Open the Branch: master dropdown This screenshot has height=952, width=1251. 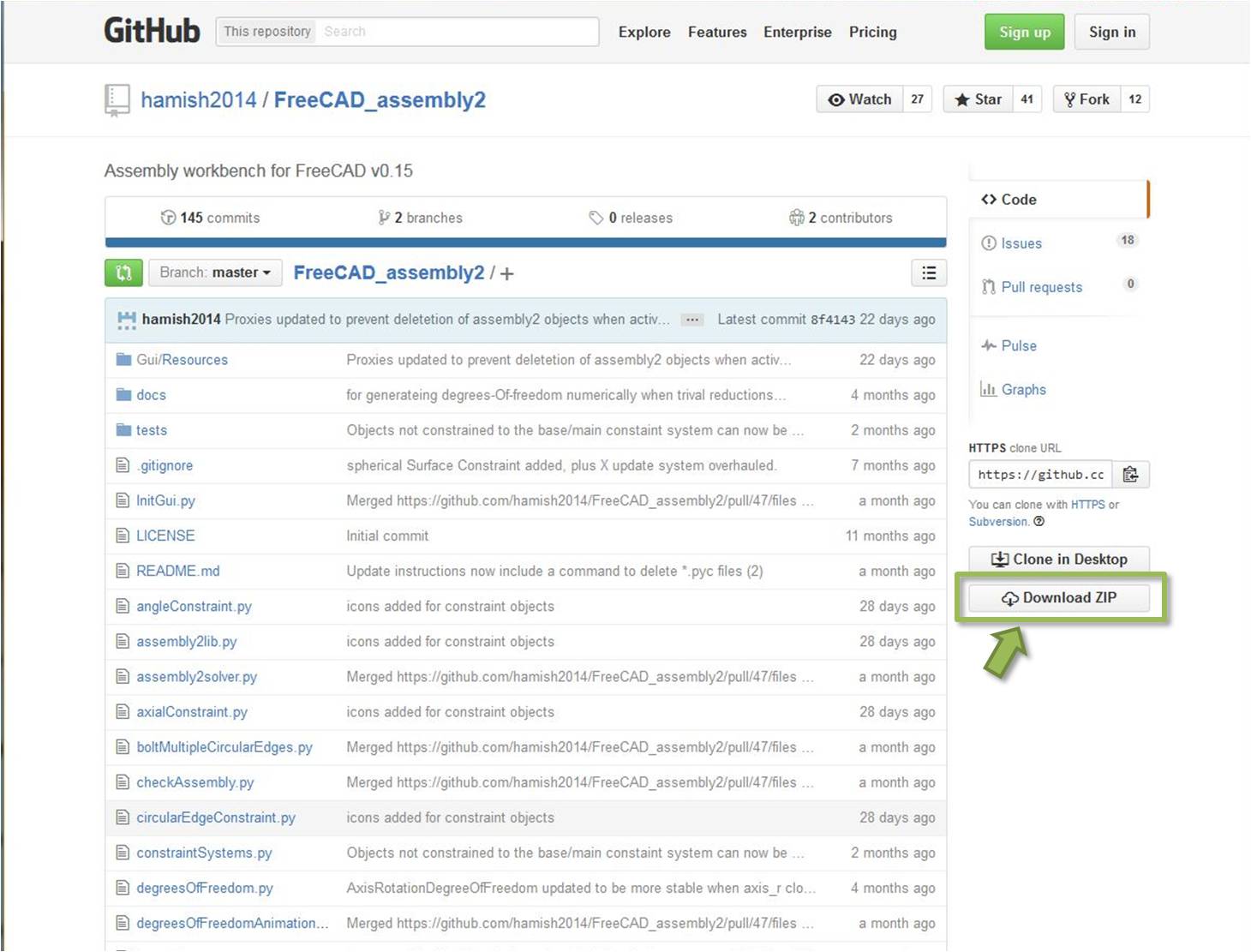coord(215,272)
